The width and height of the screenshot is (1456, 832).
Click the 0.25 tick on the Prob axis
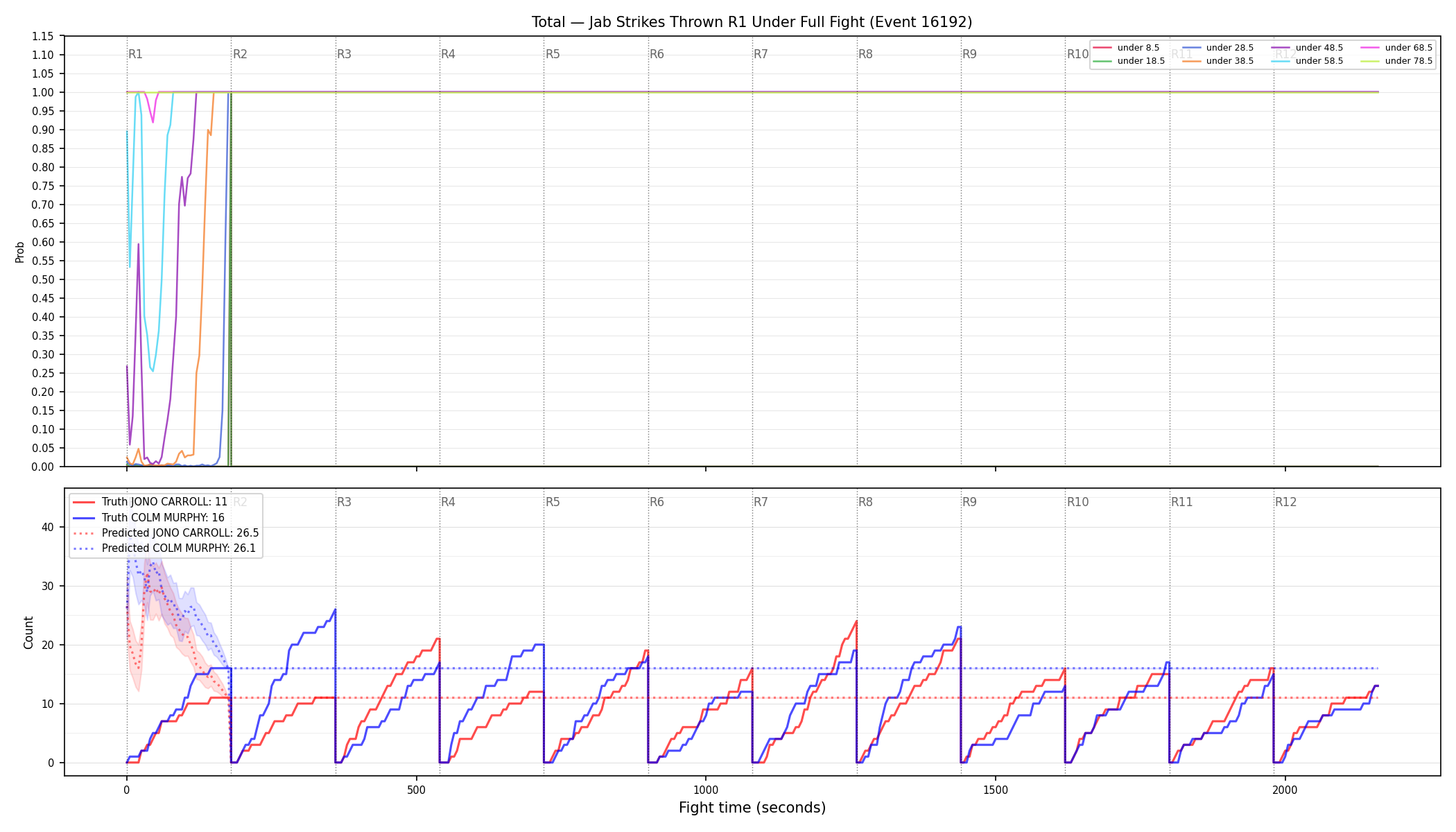point(43,373)
